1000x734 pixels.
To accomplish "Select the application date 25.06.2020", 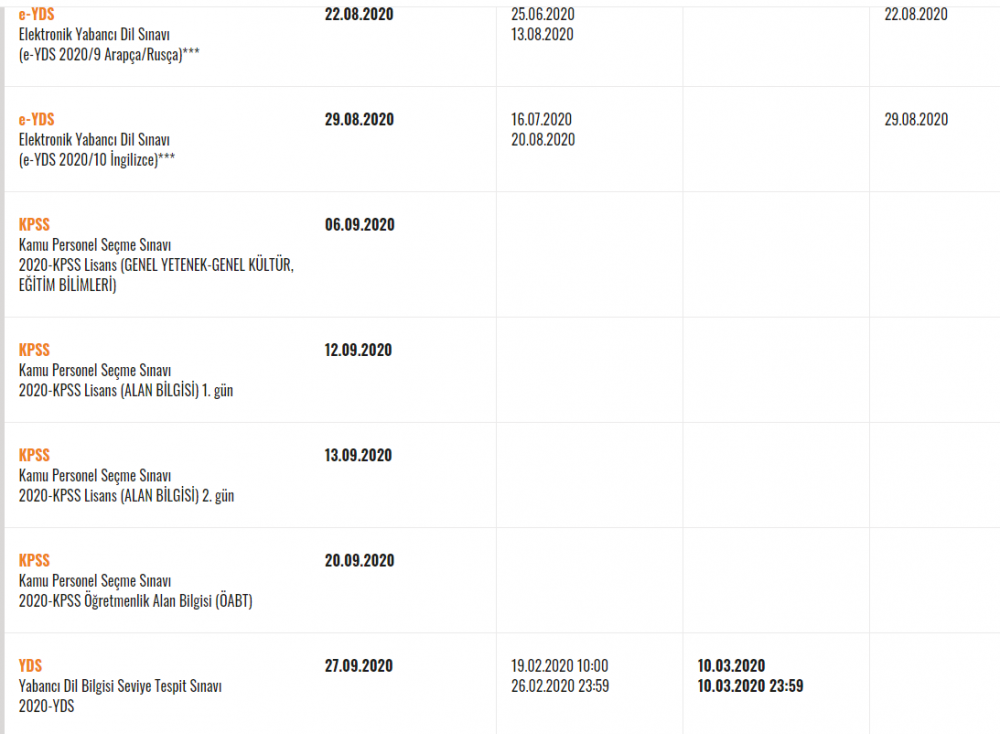I will [541, 15].
